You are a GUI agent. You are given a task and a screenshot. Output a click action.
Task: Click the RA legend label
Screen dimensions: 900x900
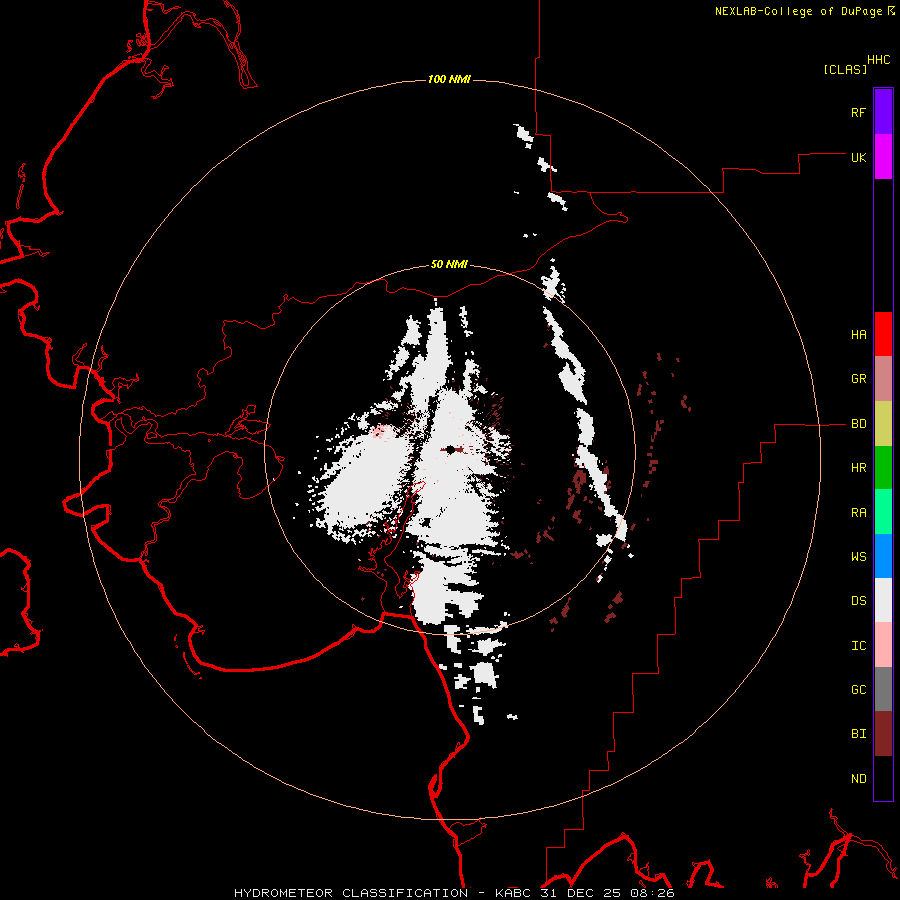coord(858,513)
